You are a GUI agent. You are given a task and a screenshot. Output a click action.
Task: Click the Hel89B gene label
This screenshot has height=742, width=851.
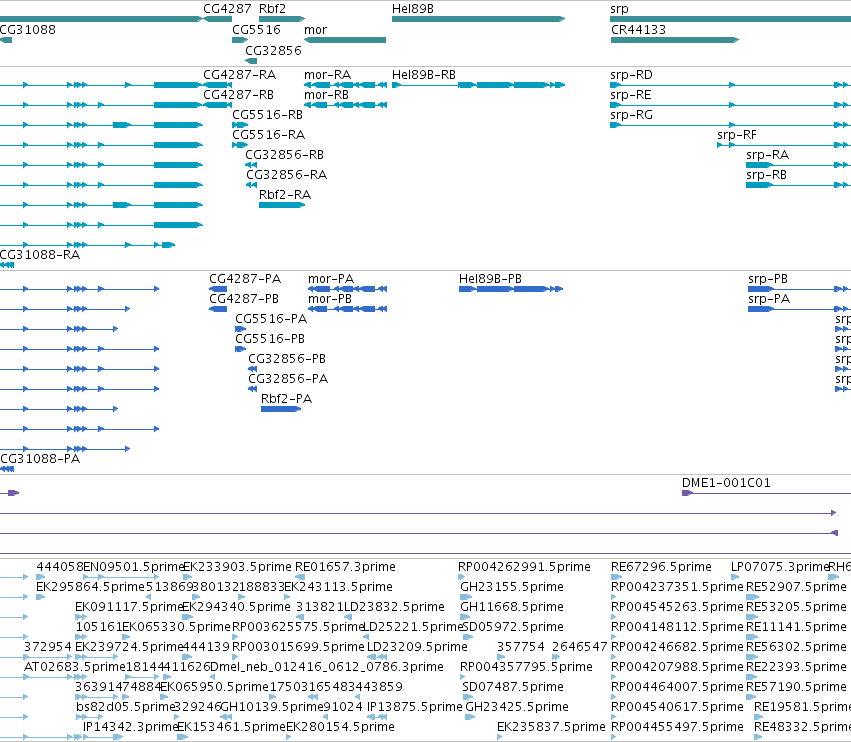click(x=412, y=9)
